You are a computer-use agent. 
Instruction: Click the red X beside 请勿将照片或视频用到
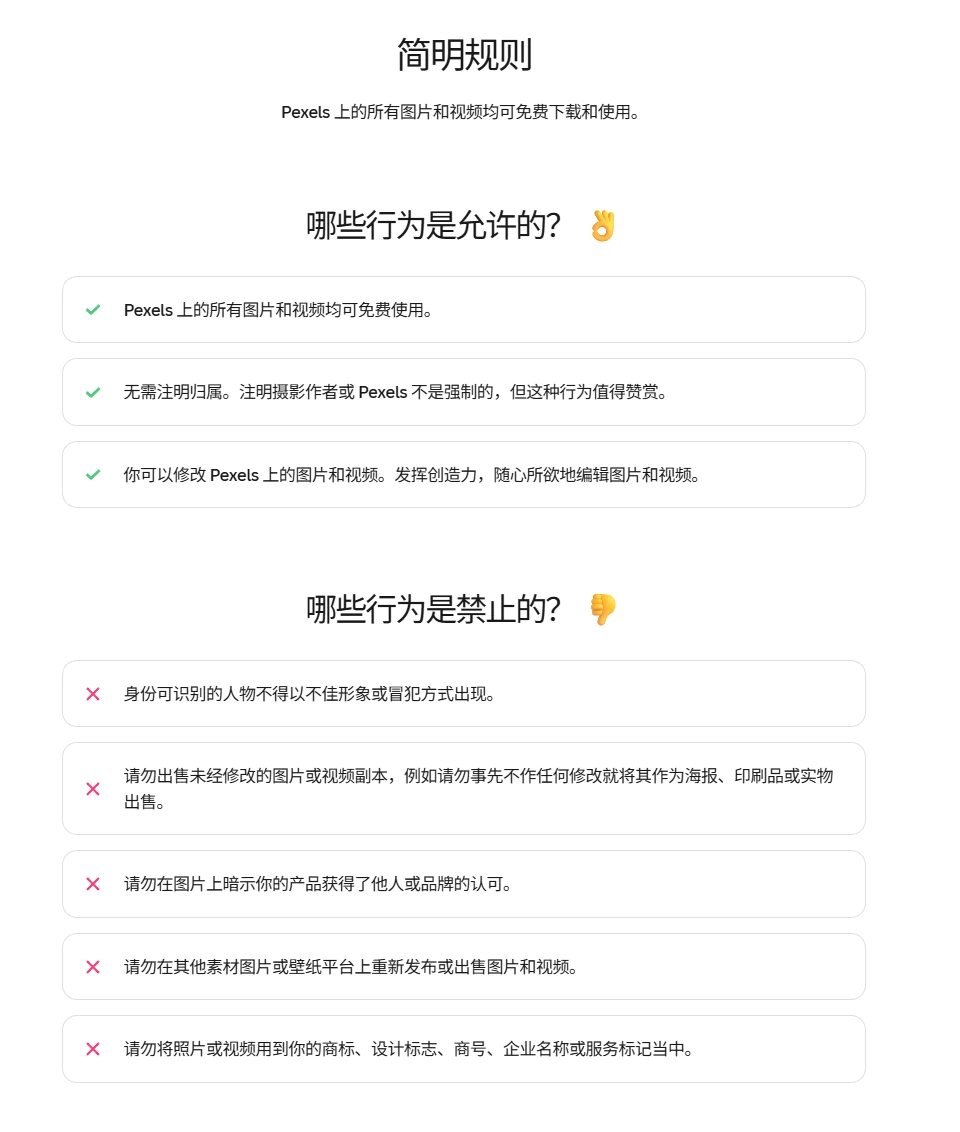tap(93, 1049)
